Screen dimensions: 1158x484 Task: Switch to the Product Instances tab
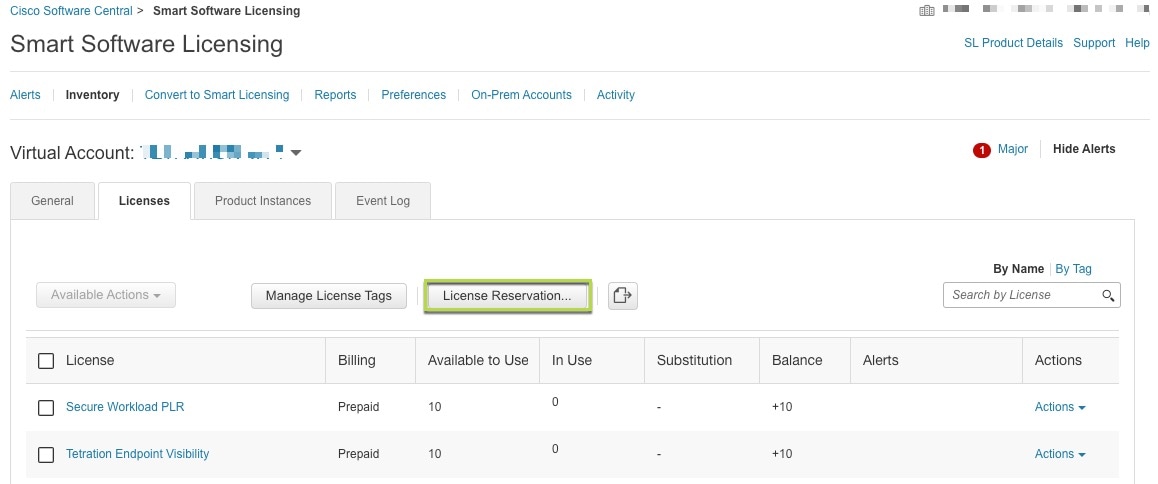click(x=263, y=201)
